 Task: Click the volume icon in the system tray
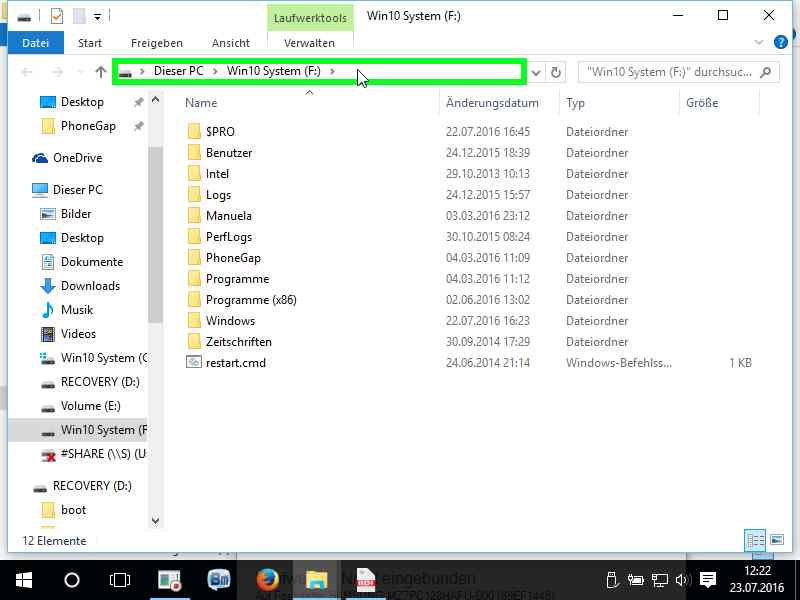click(682, 580)
